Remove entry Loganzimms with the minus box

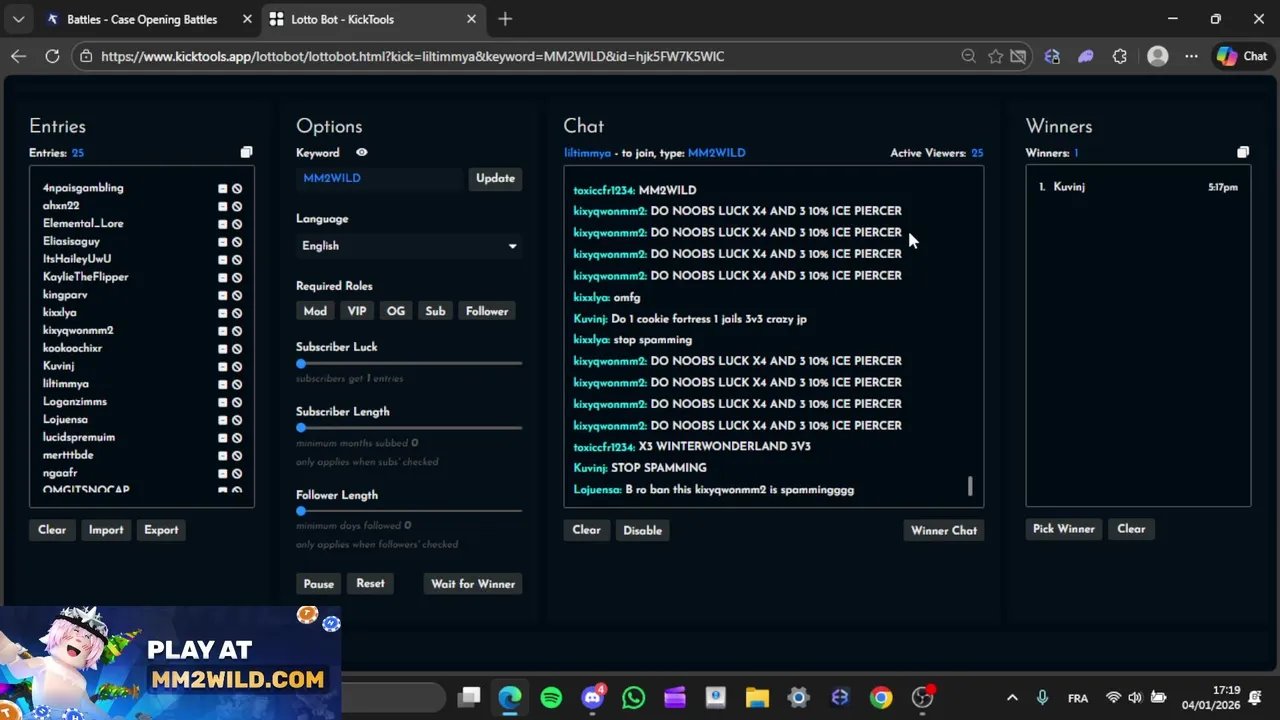point(222,402)
